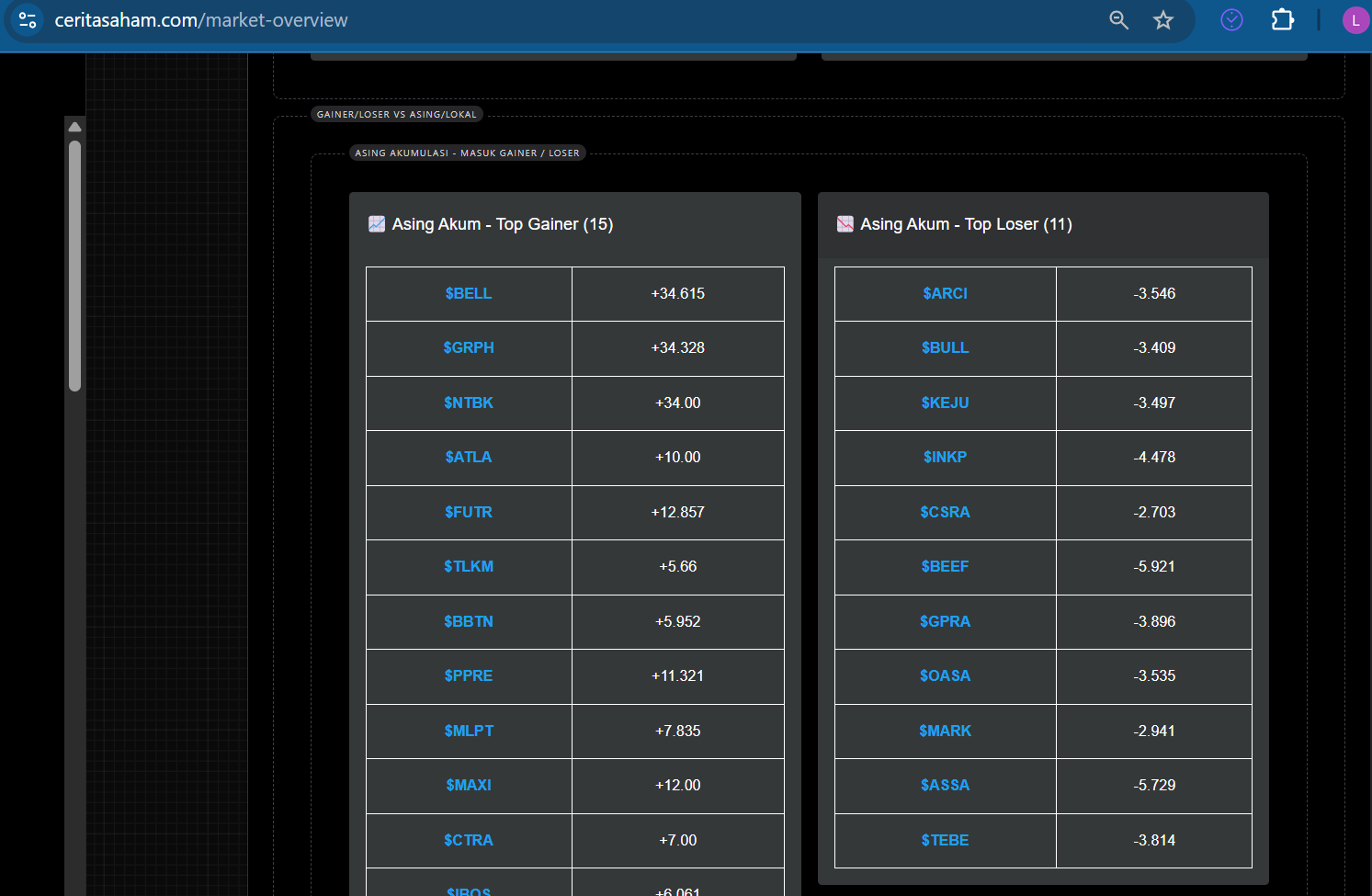Open the $BULL stock link
The width and height of the screenshot is (1372, 896).
946,348
